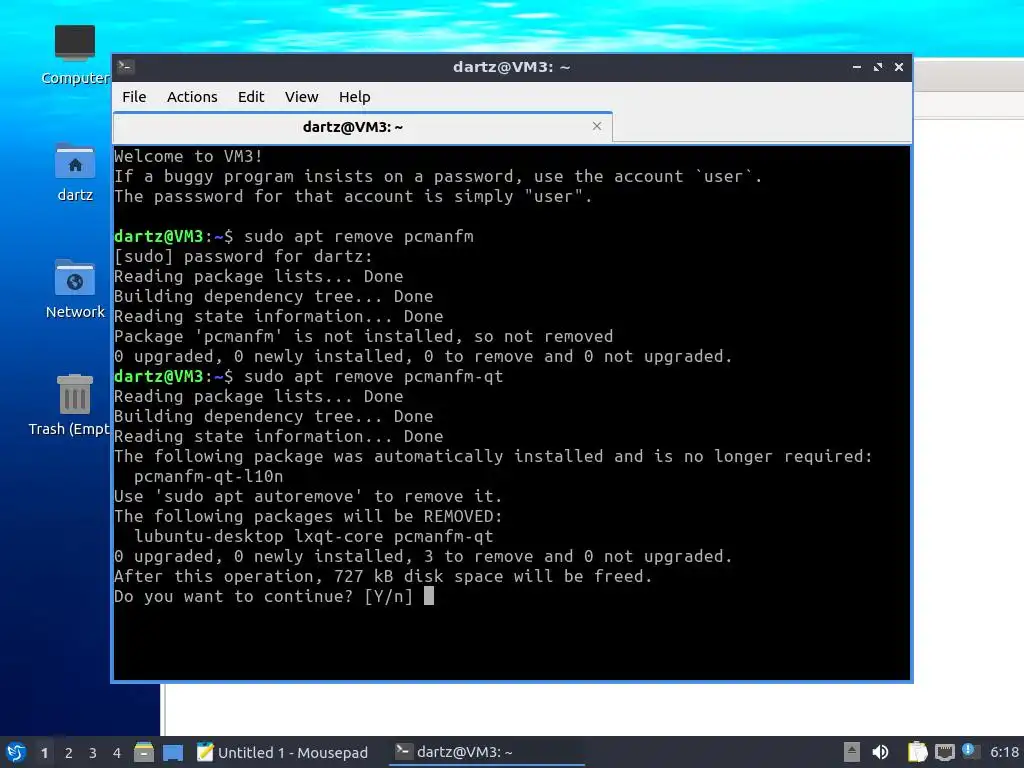1024x768 pixels.
Task: Click 'The following packages will be REMOVED:' line
Action: pos(308,517)
